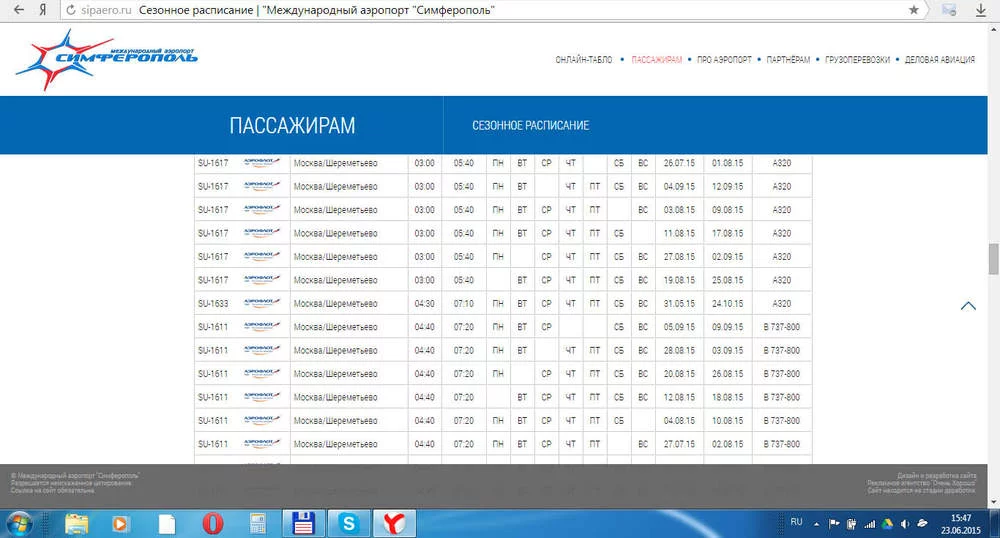Click flight number SU-1633
The image size is (1000, 538).
(213, 303)
